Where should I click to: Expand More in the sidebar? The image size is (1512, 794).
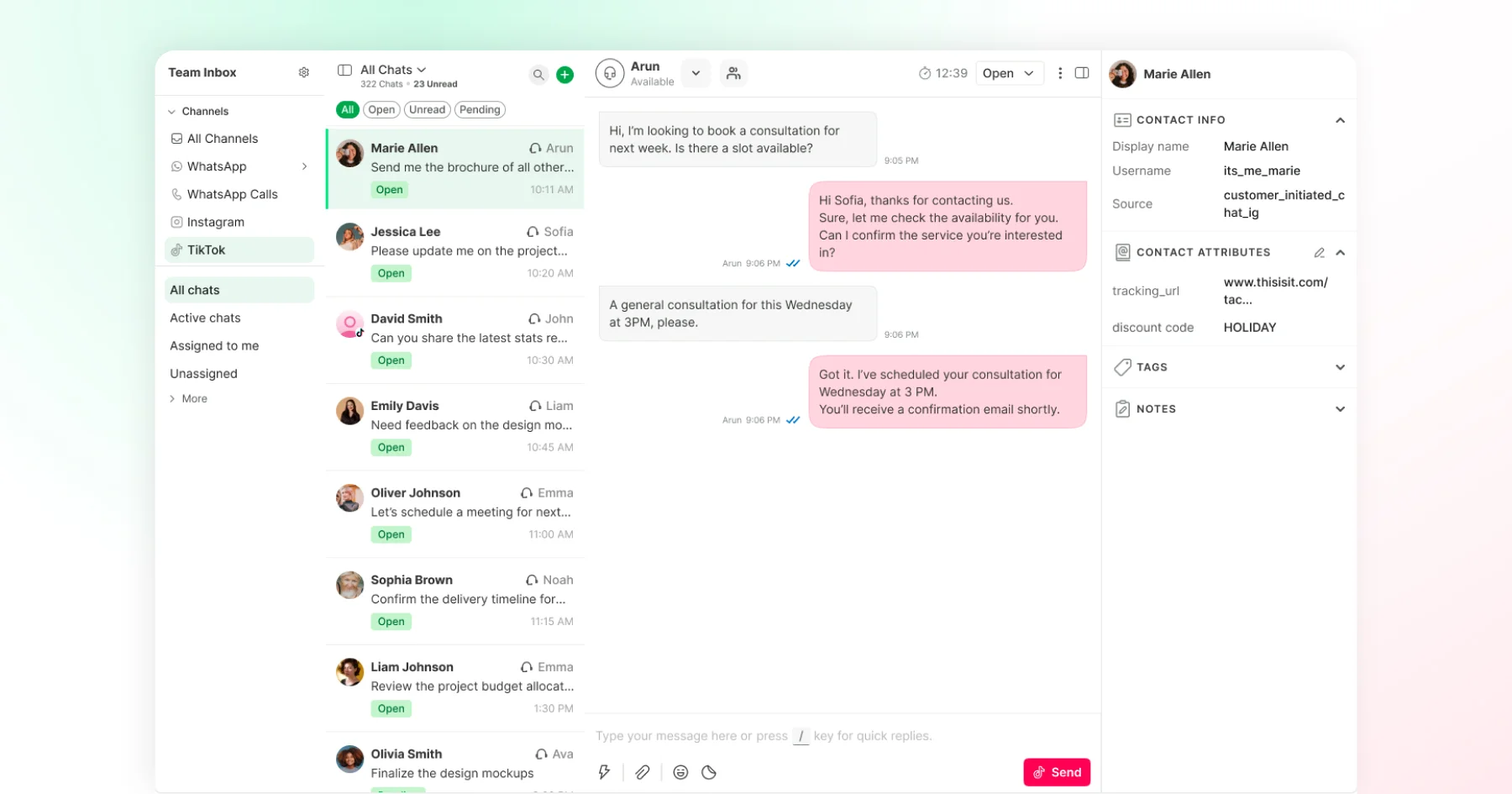188,398
